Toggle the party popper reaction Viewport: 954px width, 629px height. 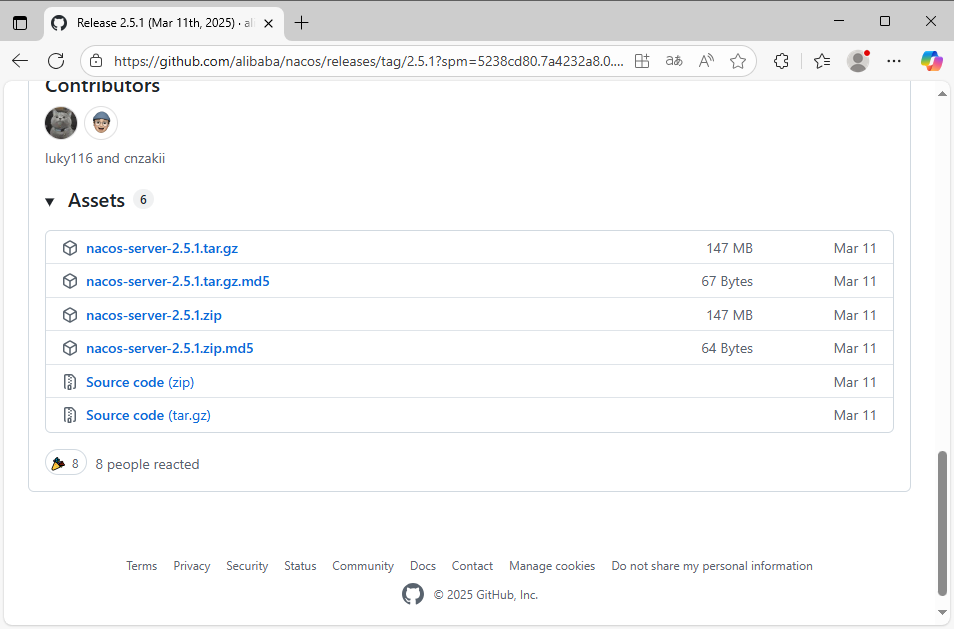[66, 464]
